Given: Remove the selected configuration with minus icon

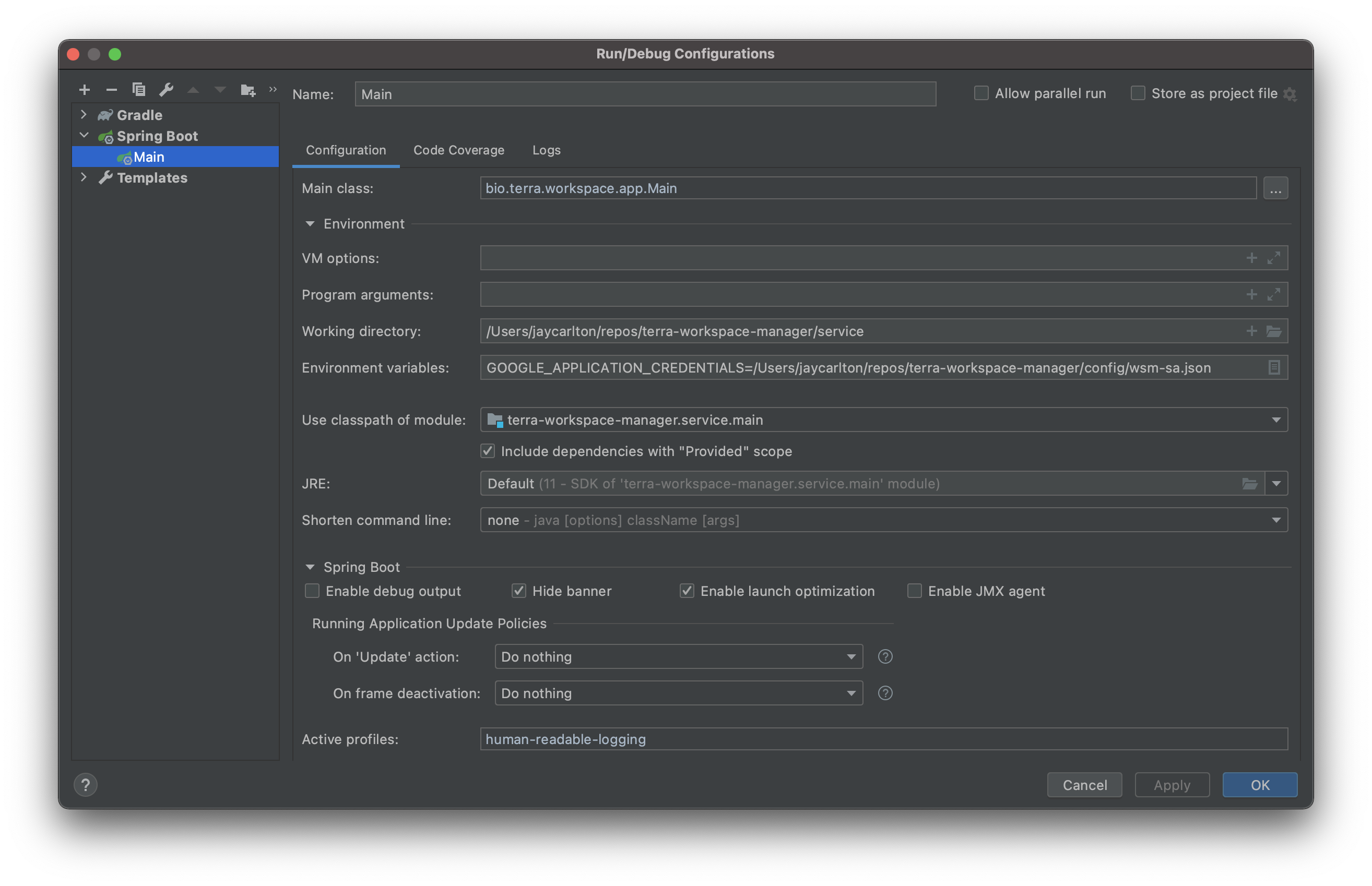Looking at the screenshot, I should click(112, 90).
